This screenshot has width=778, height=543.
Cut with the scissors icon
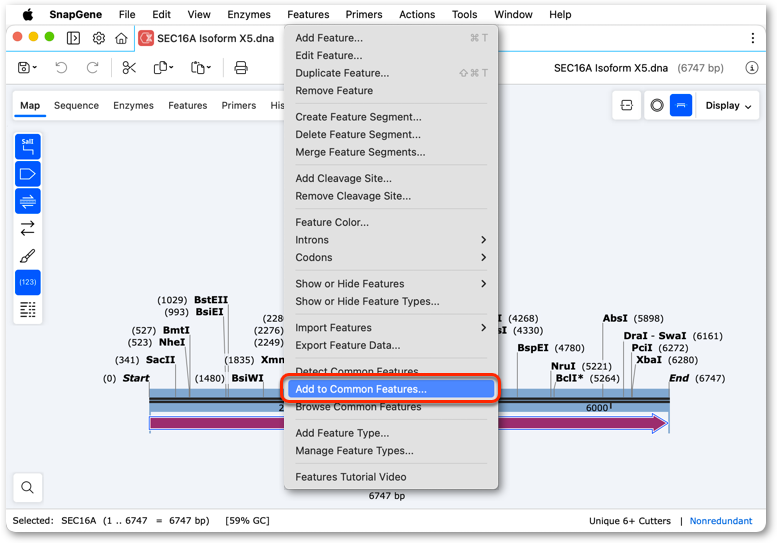129,68
